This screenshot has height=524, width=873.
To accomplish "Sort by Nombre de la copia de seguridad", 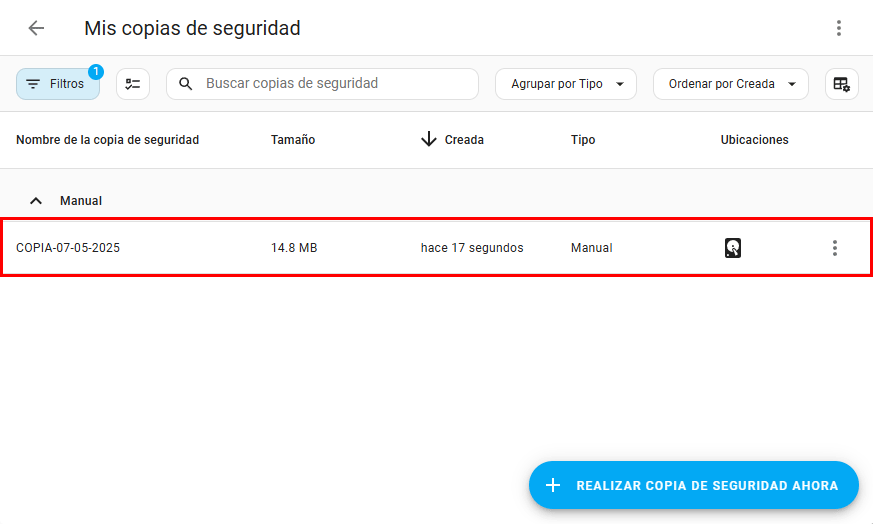I will [x=107, y=140].
